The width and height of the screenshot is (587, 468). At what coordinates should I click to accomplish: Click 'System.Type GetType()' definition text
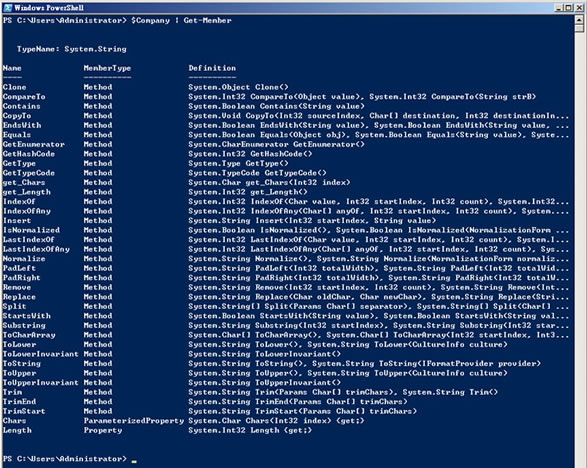tap(238, 164)
